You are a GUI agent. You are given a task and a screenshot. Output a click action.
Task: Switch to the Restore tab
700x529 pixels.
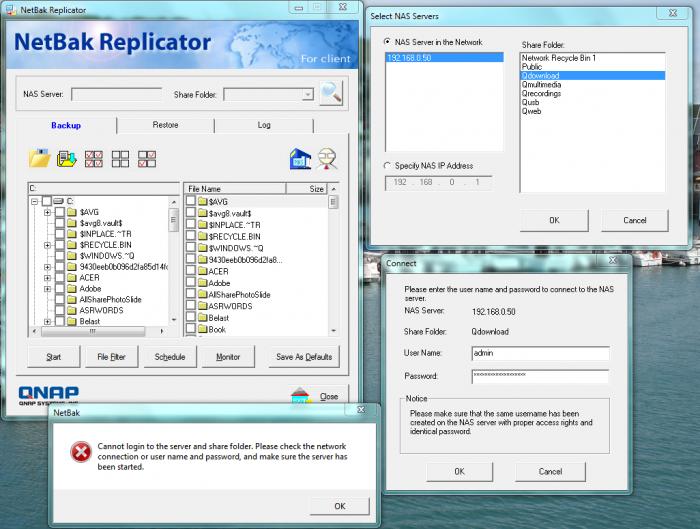[x=165, y=125]
